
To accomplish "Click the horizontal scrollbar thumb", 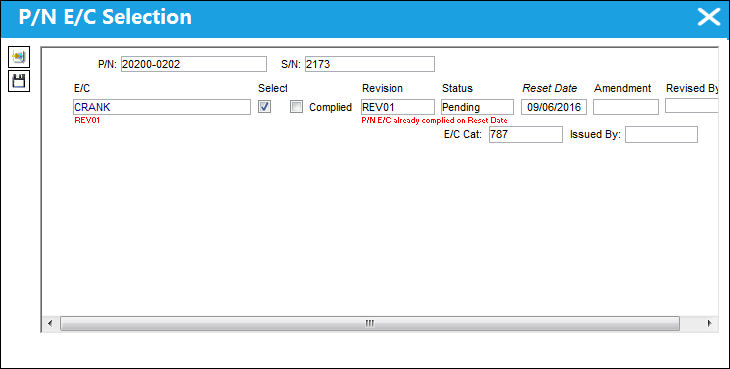I will [x=370, y=323].
